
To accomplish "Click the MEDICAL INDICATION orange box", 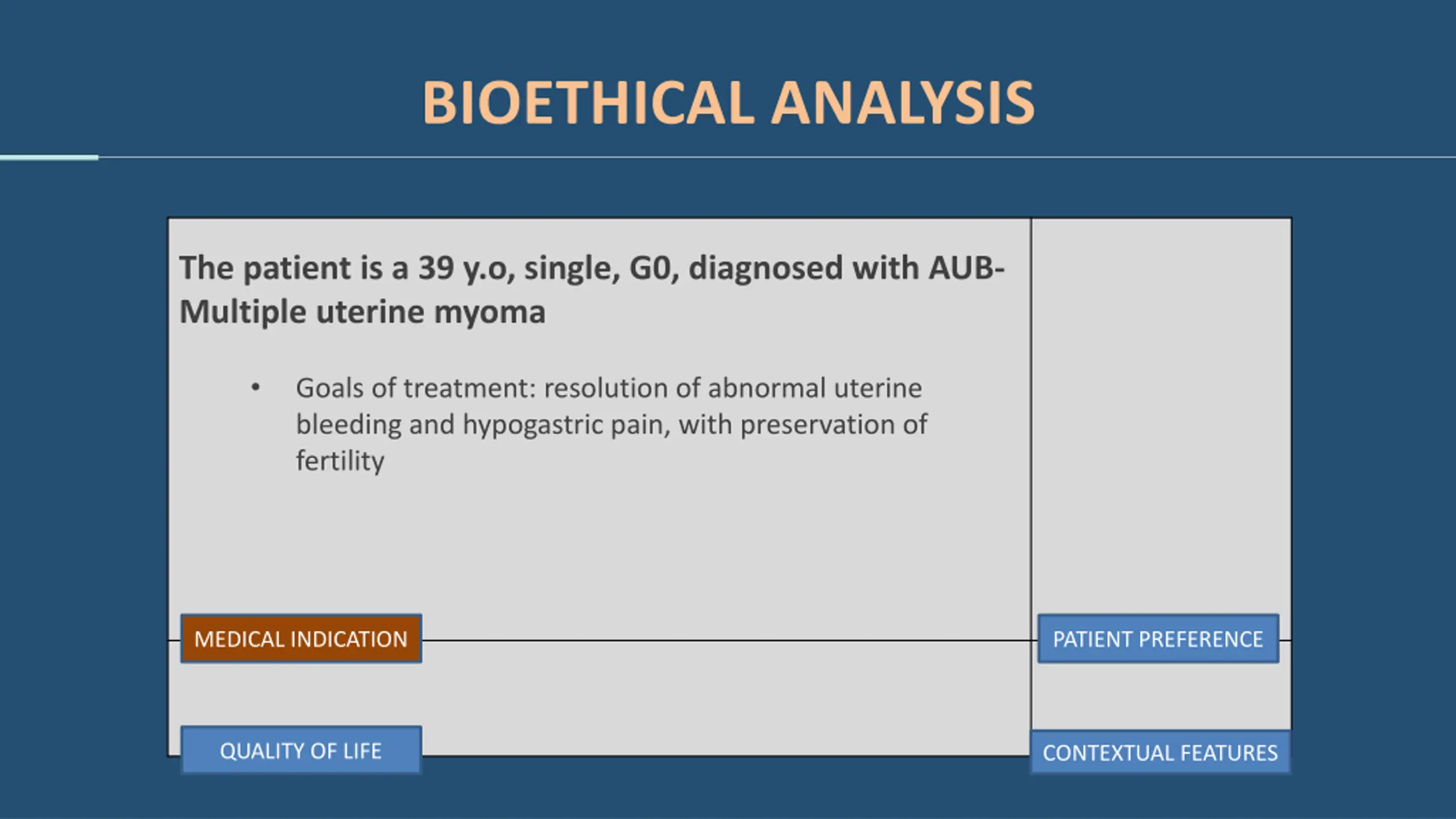I will click(x=301, y=638).
